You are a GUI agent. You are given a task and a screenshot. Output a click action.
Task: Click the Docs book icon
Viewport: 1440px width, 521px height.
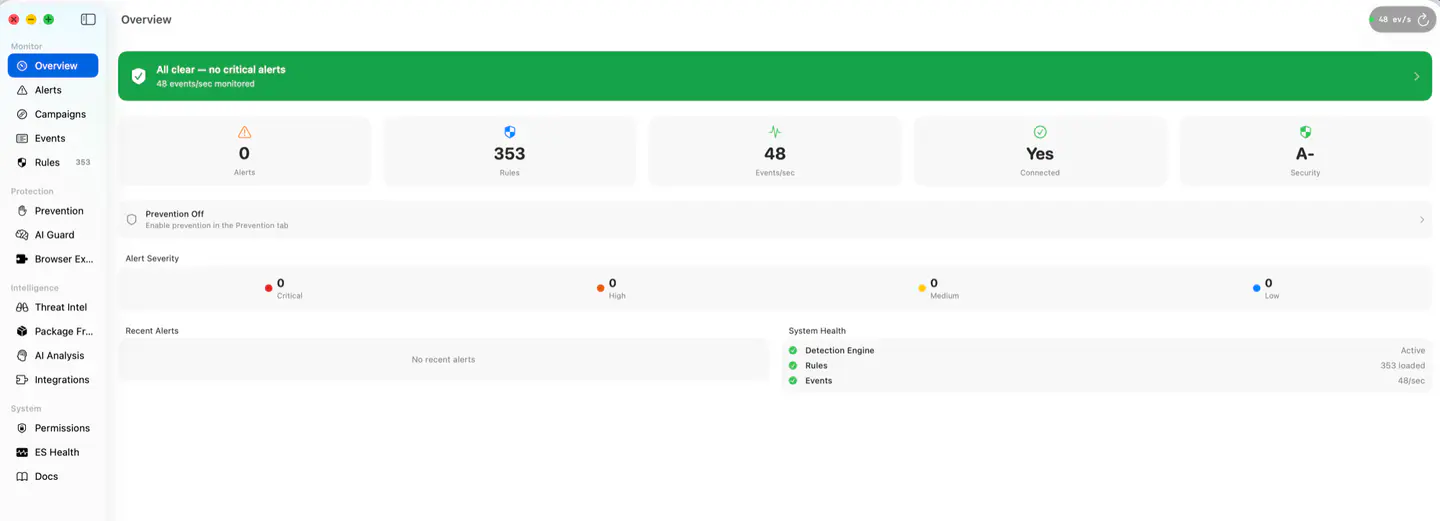pyautogui.click(x=22, y=476)
